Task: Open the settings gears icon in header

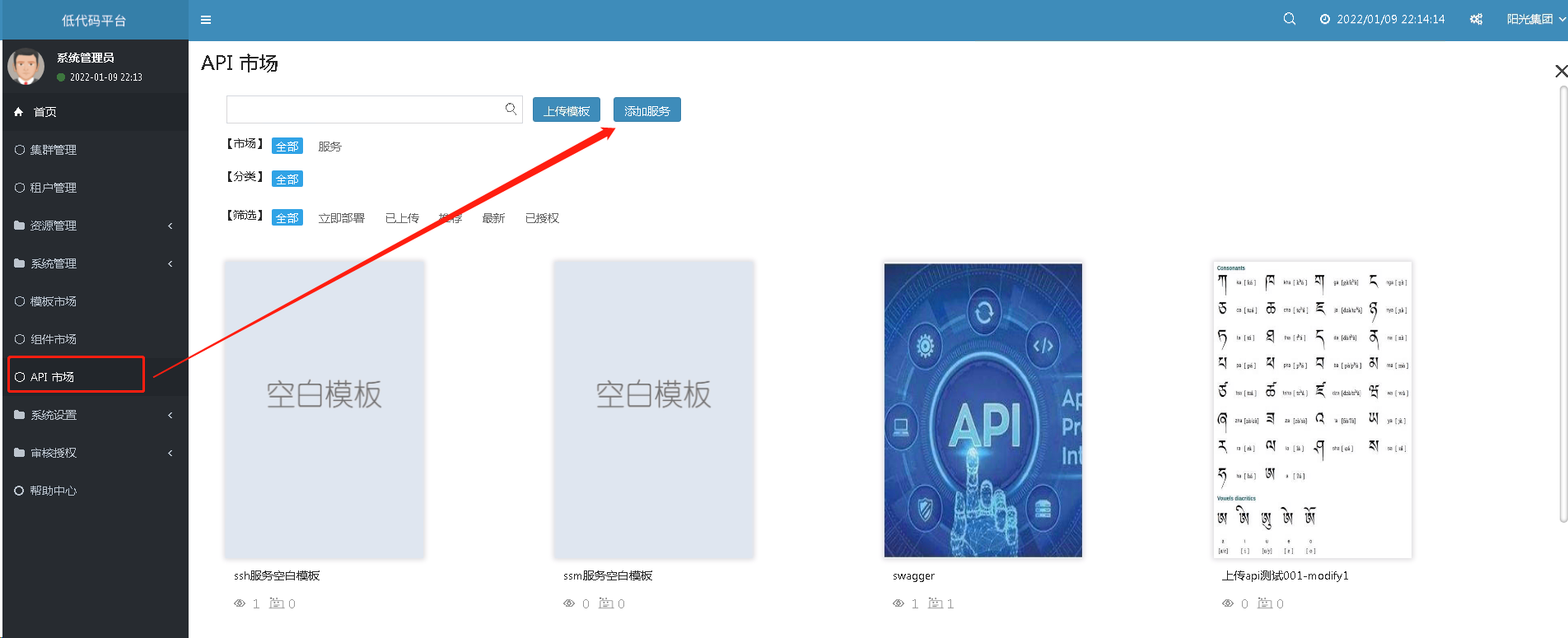Action: pyautogui.click(x=1476, y=19)
